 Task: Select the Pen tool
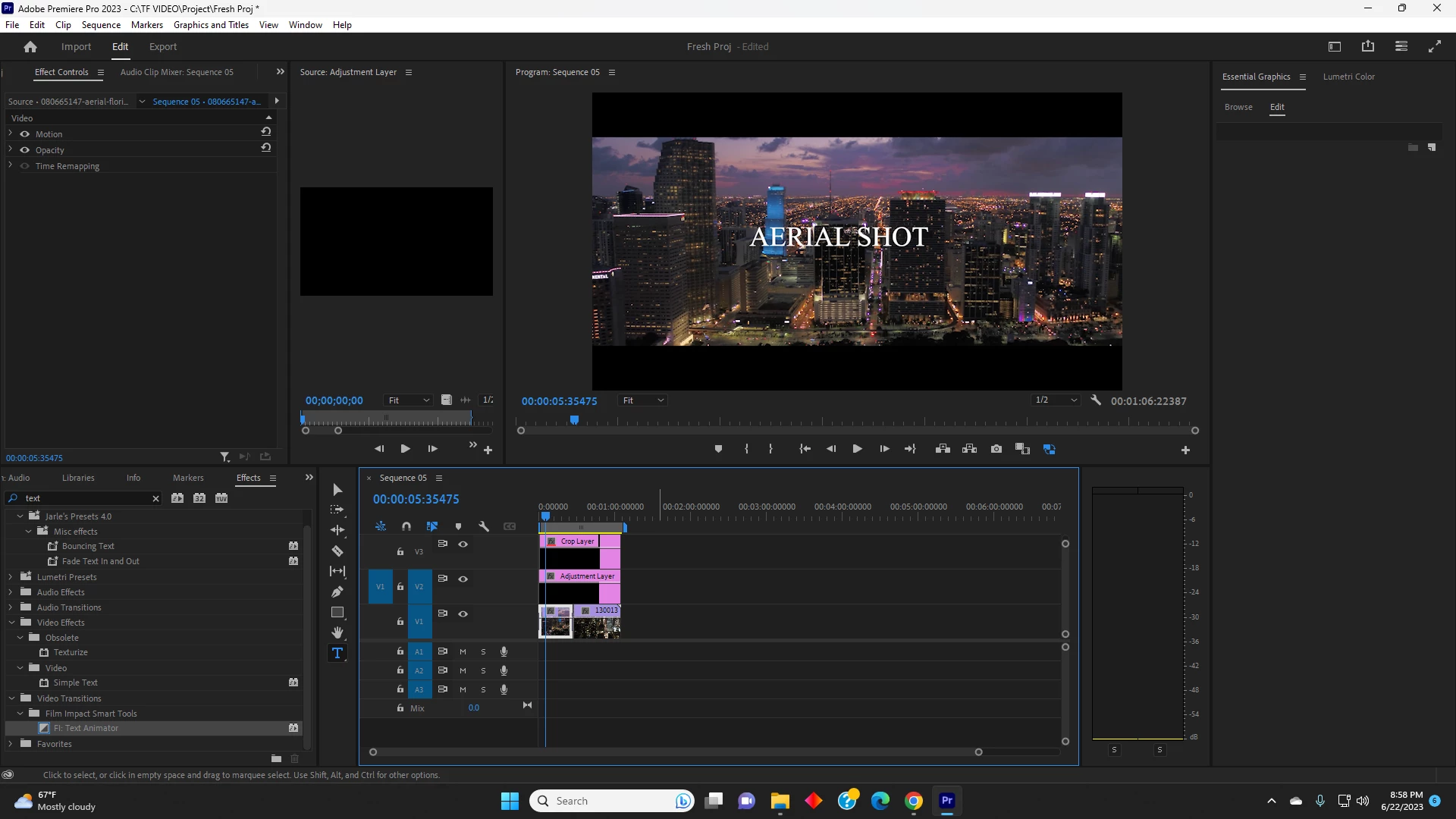click(337, 591)
